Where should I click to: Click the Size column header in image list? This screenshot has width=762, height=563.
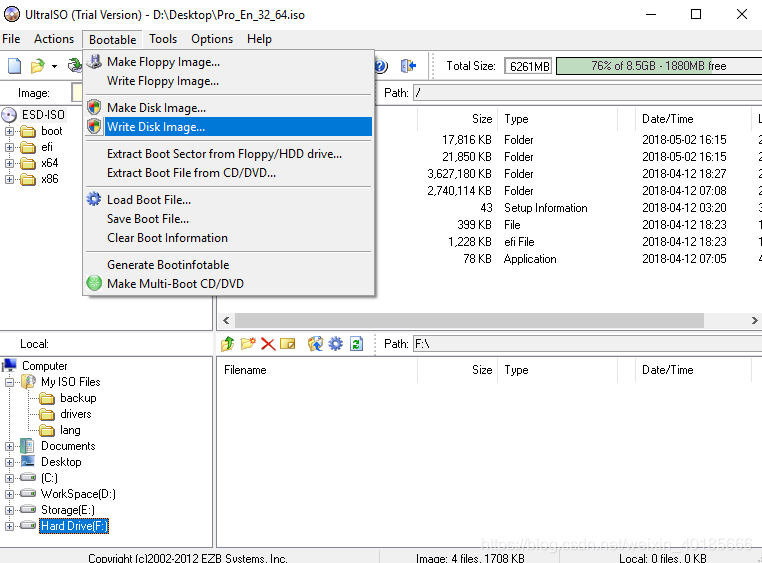click(457, 119)
